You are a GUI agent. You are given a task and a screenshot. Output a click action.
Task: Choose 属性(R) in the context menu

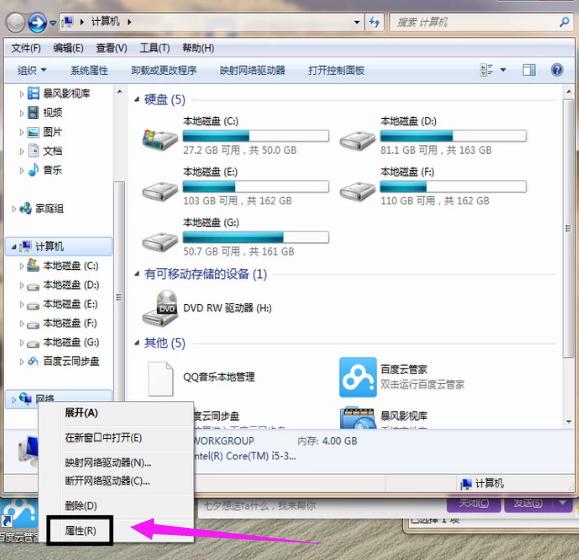coord(80,531)
